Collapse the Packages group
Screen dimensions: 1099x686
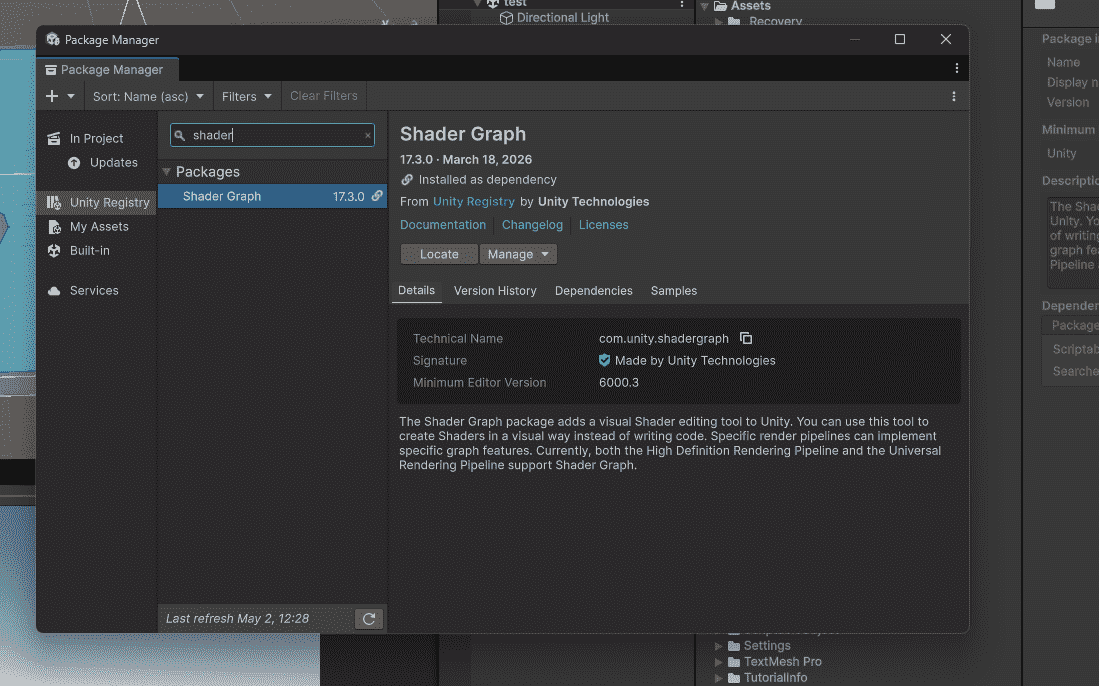click(167, 172)
